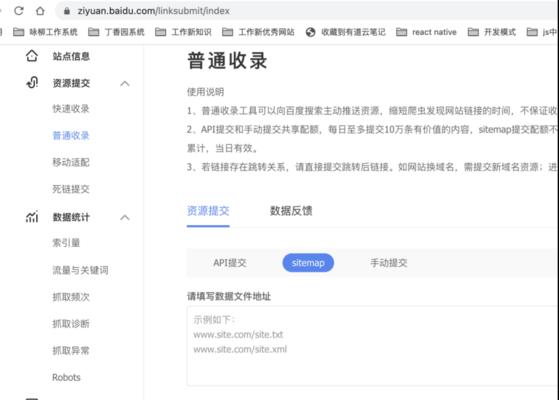
Task: Click the 使用说明 label
Action: pyautogui.click(x=205, y=92)
